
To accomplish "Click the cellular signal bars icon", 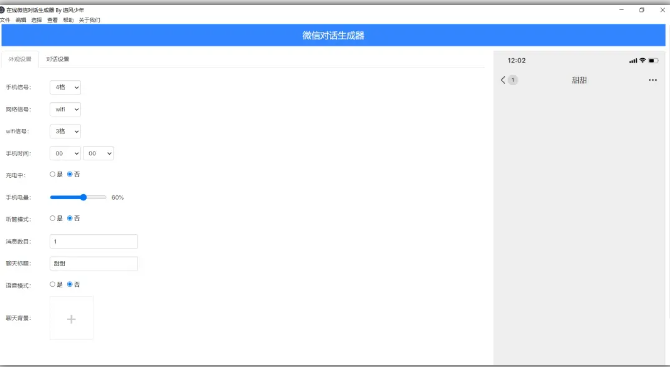I will [633, 61].
